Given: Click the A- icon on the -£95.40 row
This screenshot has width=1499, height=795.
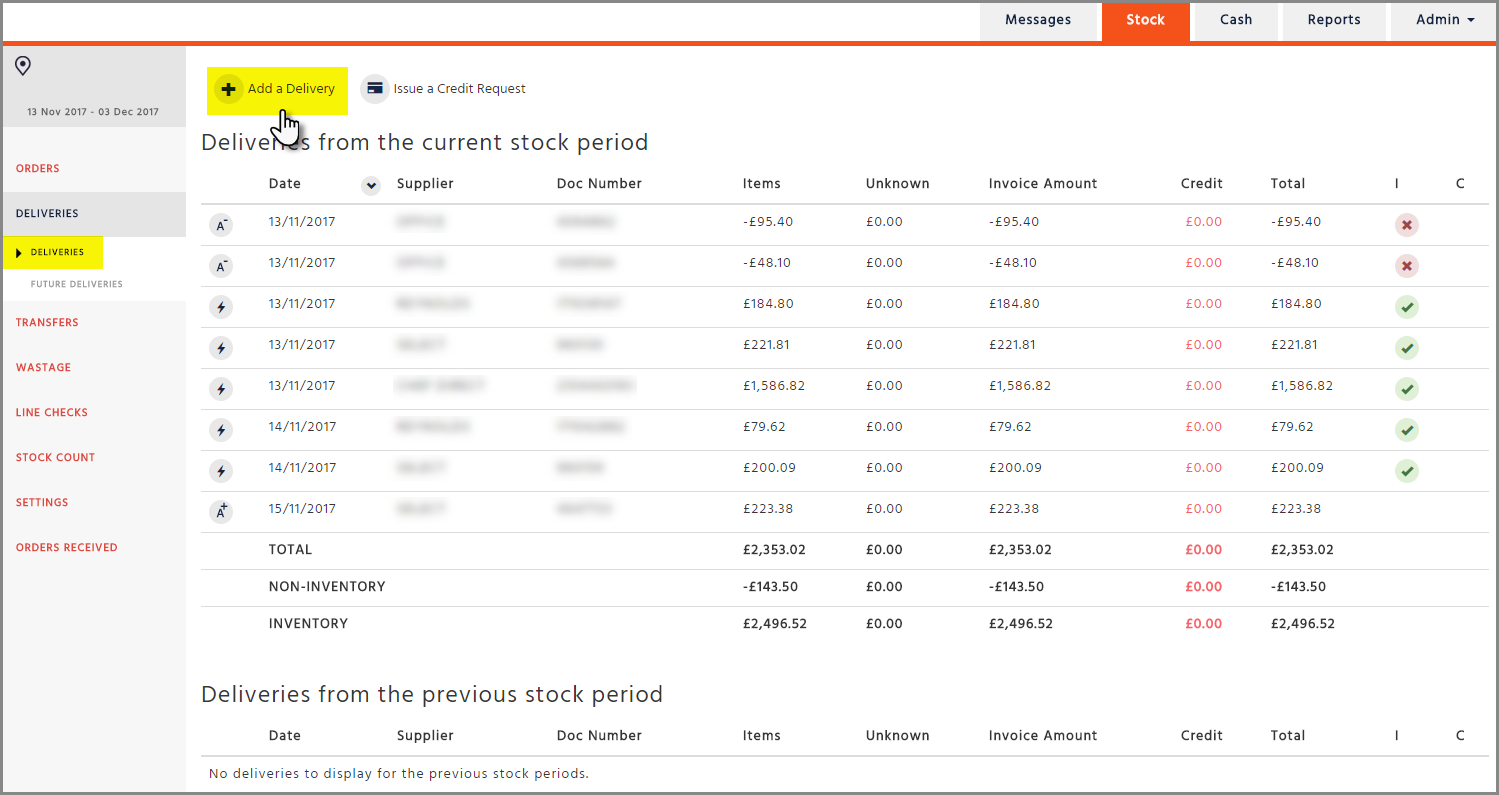Looking at the screenshot, I should point(221,225).
